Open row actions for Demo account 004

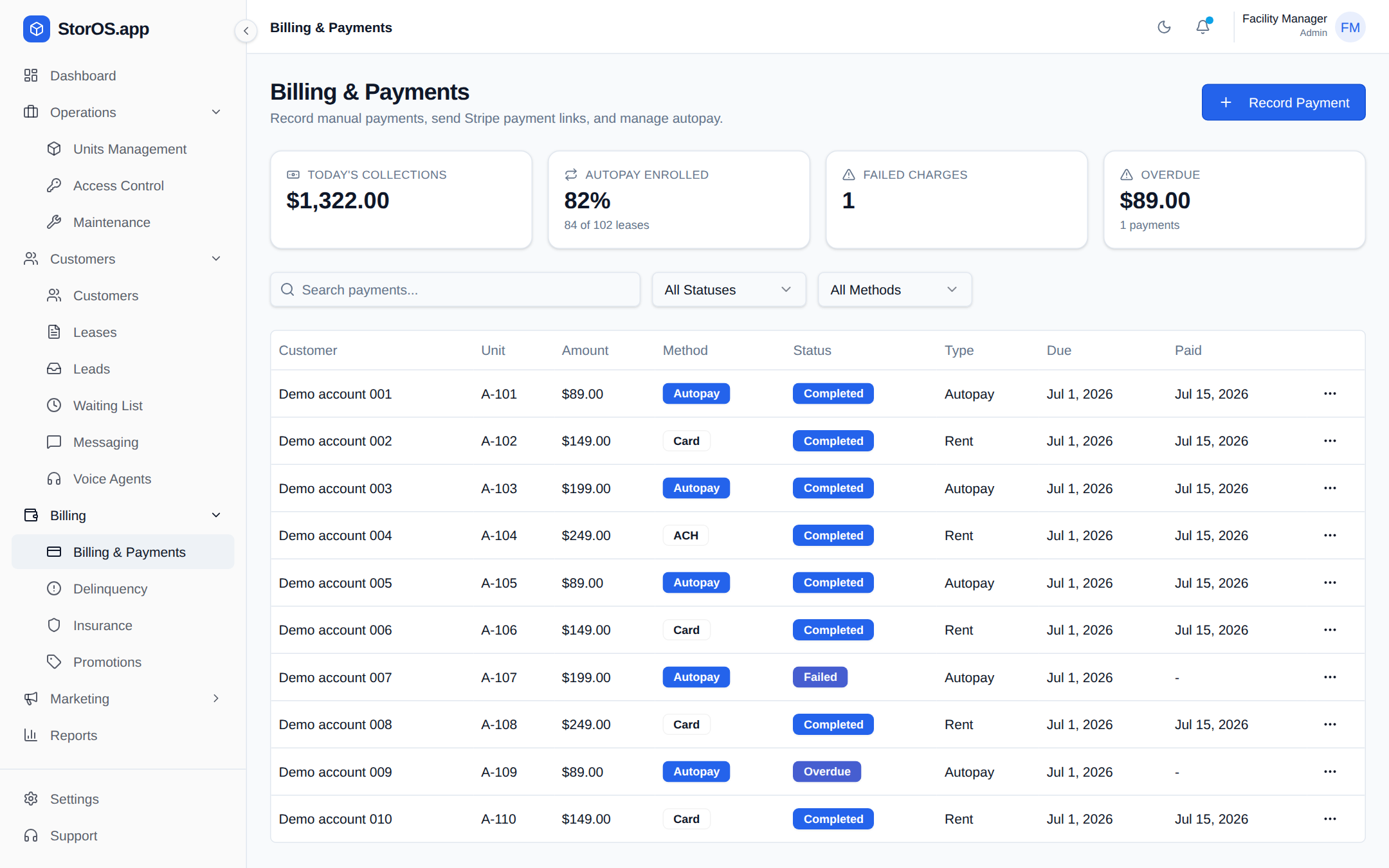[x=1330, y=536]
